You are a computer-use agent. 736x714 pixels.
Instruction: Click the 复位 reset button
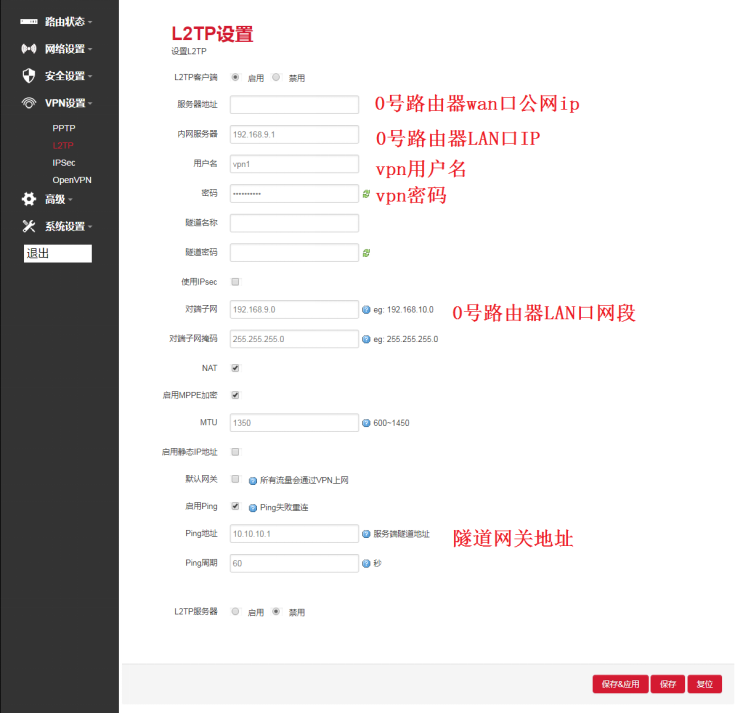pos(705,684)
